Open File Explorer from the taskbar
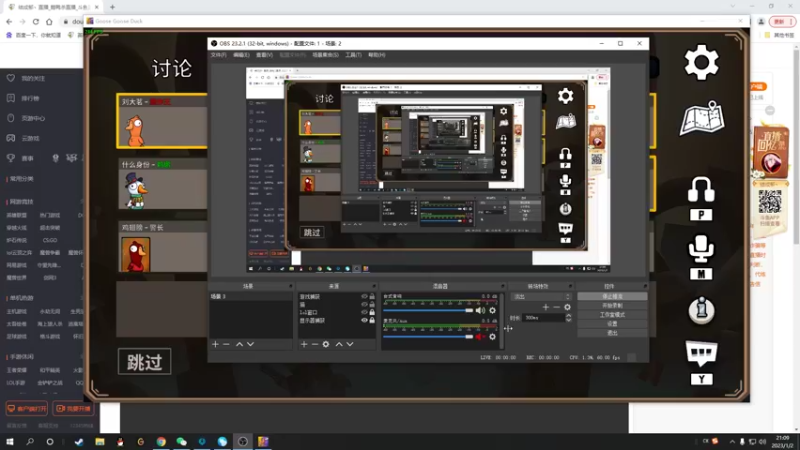This screenshot has width=800, height=450. (x=100, y=441)
